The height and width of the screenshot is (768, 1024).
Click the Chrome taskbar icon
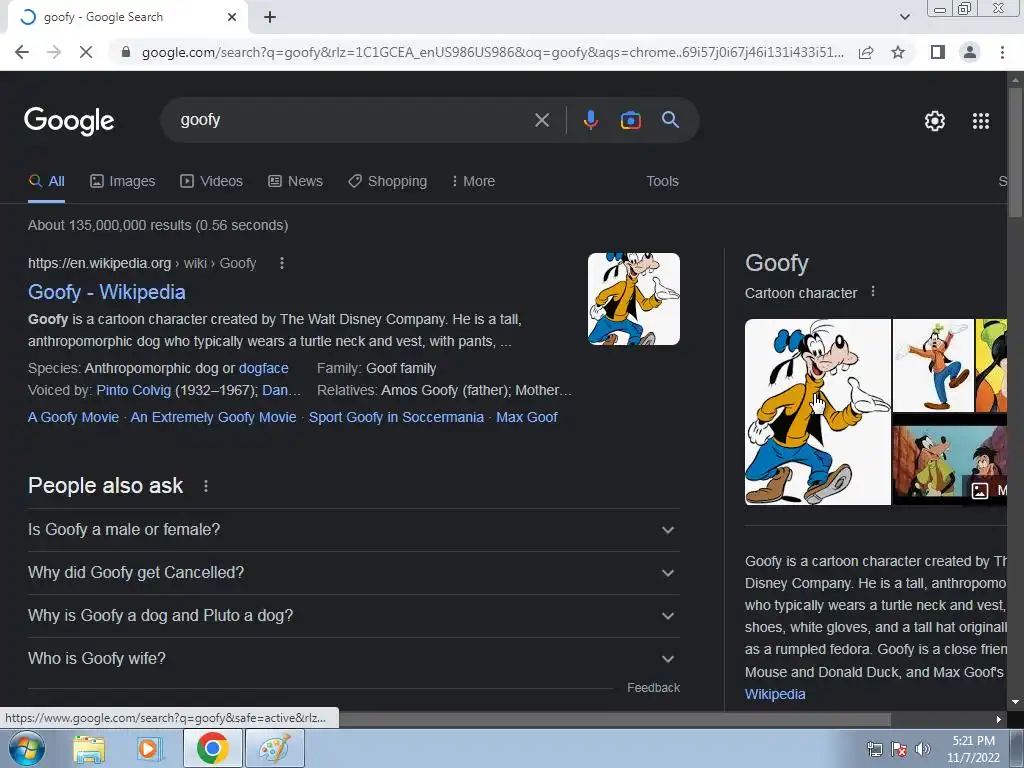(212, 748)
